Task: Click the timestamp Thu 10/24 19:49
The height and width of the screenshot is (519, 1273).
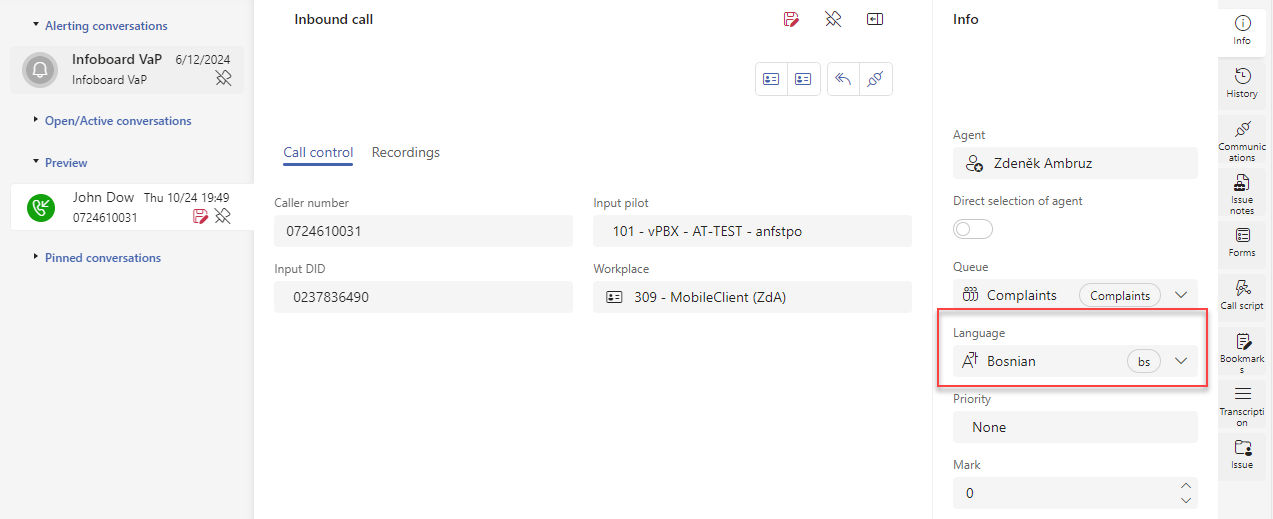Action: pos(187,198)
